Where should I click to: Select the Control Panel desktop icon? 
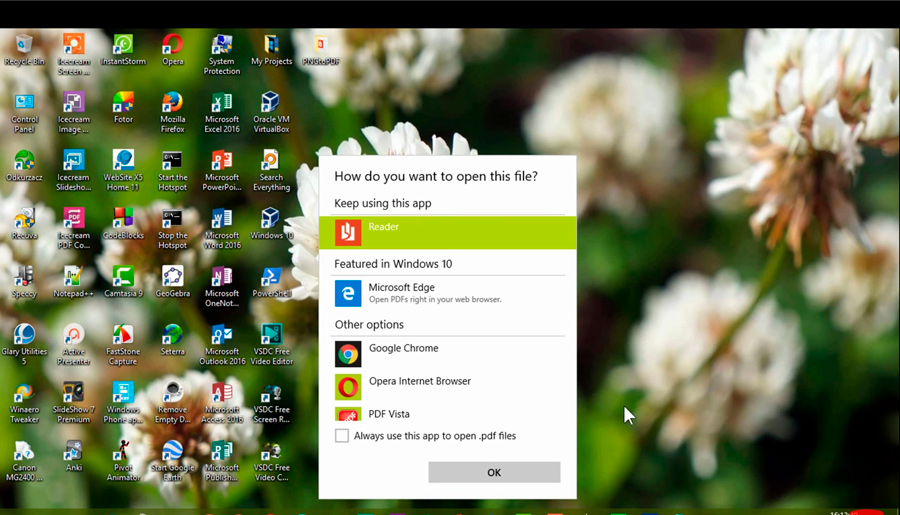pyautogui.click(x=24, y=113)
